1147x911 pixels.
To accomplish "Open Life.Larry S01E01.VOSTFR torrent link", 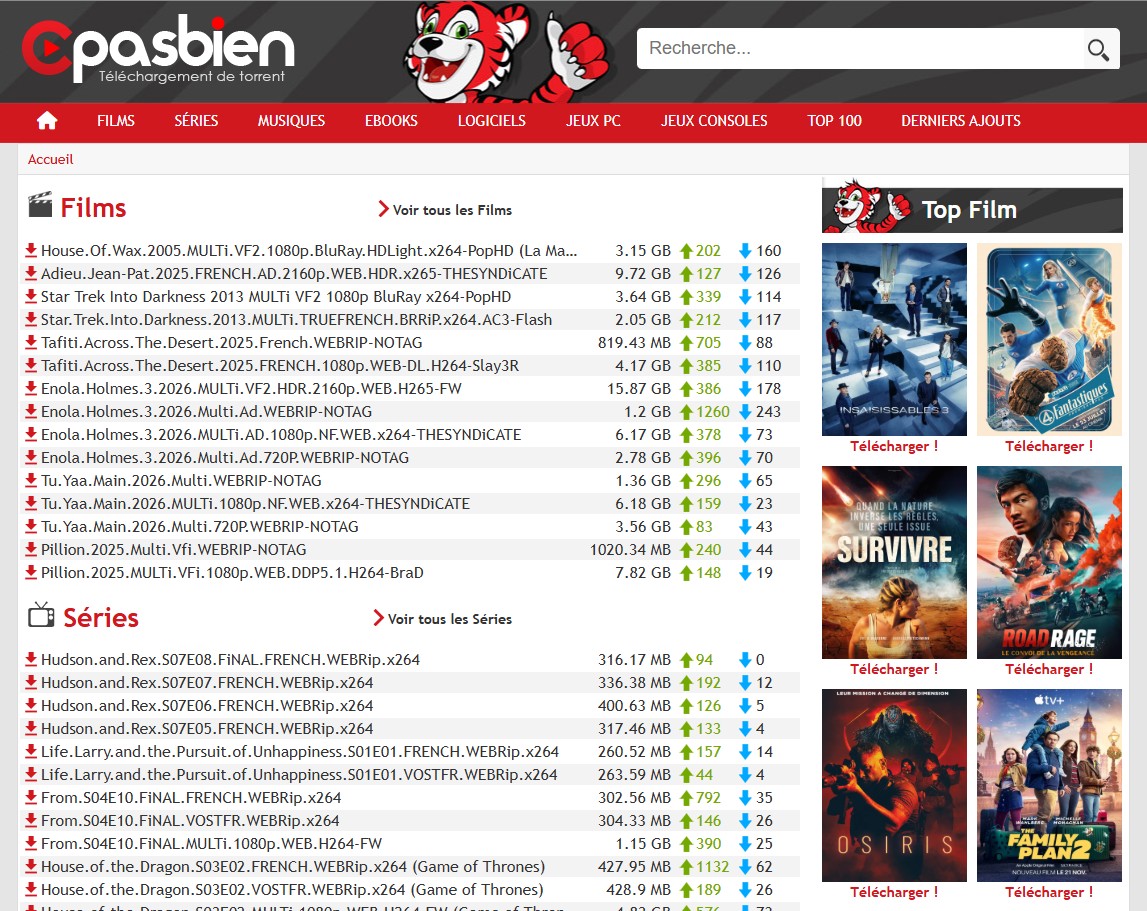I will tap(299, 775).
